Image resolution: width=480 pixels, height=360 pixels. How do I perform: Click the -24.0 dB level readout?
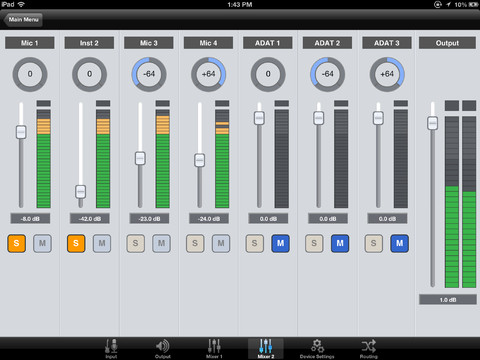coord(209,219)
